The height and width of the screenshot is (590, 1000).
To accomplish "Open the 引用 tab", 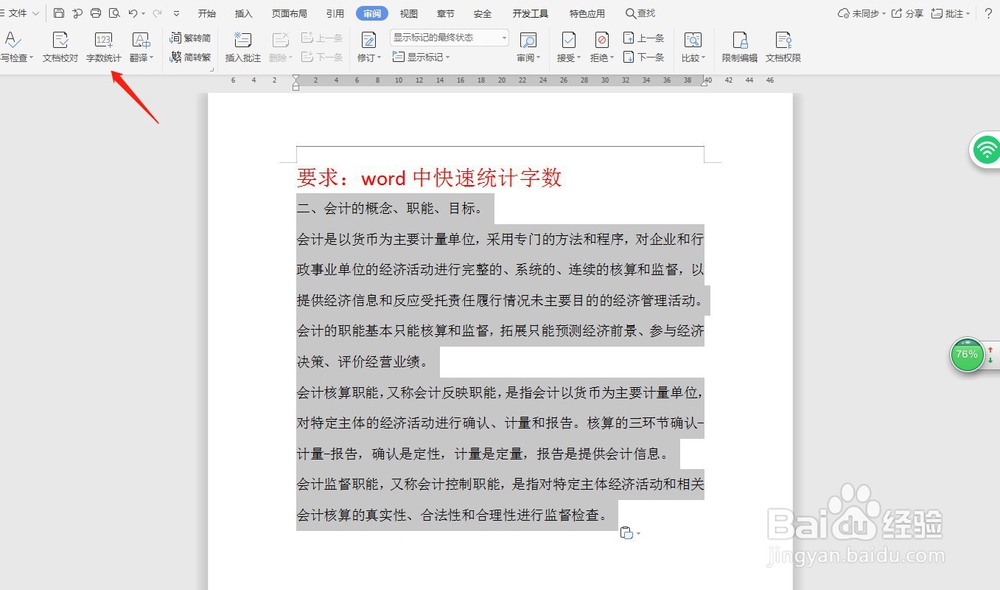I will click(x=335, y=13).
